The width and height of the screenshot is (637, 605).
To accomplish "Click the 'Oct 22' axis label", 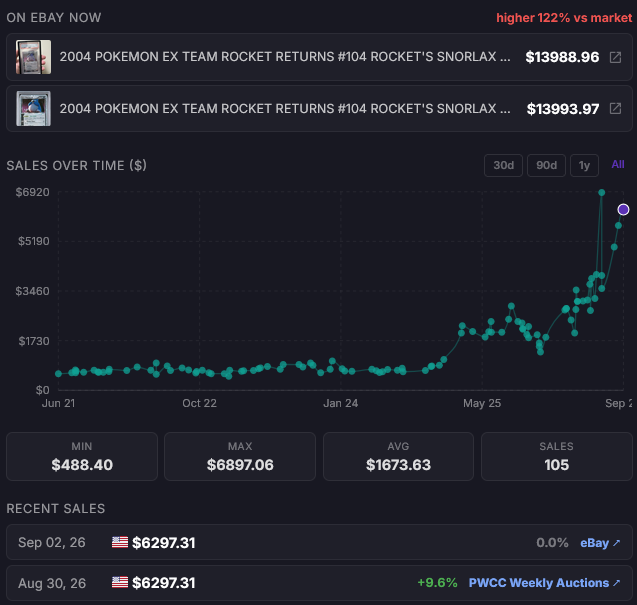I will coord(199,403).
